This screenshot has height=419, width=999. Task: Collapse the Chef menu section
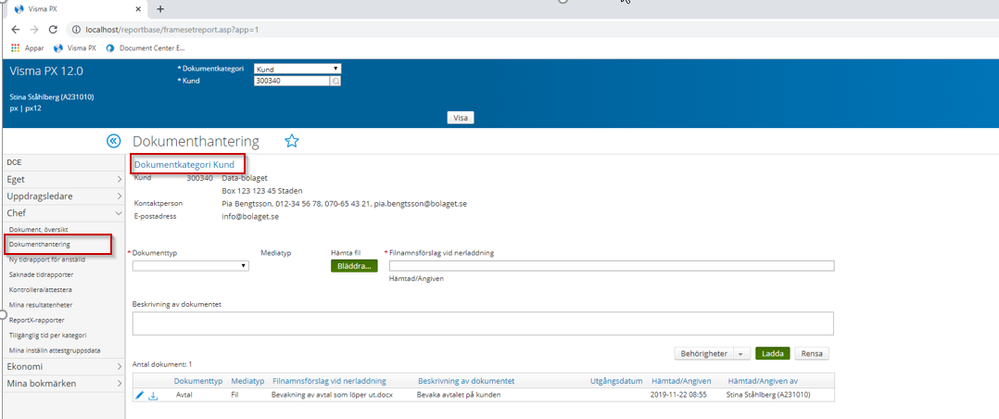coord(63,213)
